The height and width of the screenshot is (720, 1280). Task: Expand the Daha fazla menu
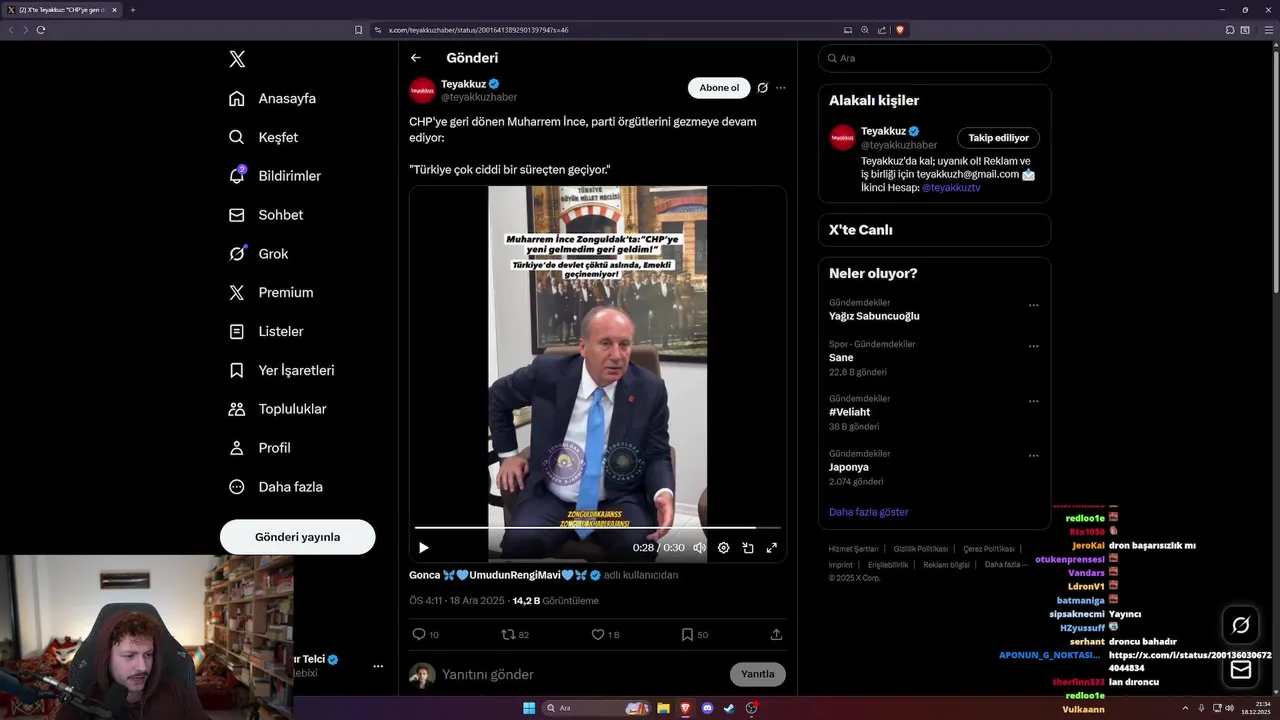(x=275, y=487)
